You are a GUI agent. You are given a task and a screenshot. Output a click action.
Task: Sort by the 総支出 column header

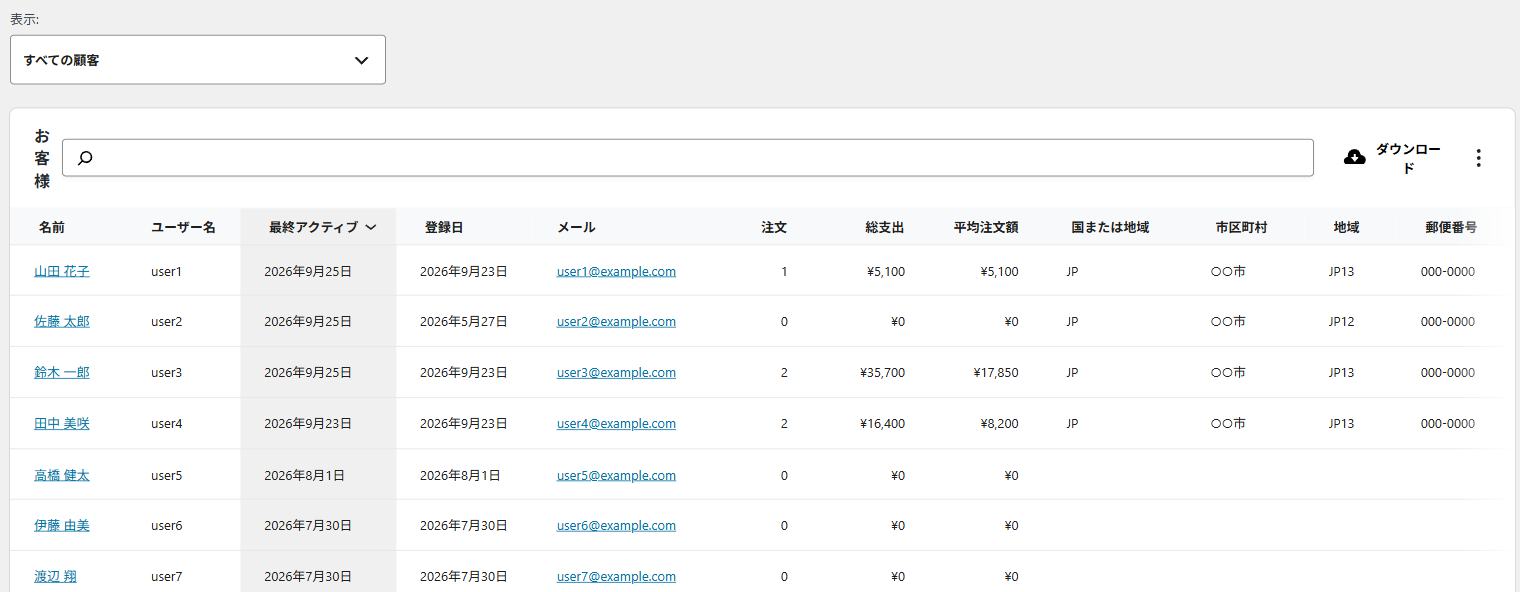885,227
